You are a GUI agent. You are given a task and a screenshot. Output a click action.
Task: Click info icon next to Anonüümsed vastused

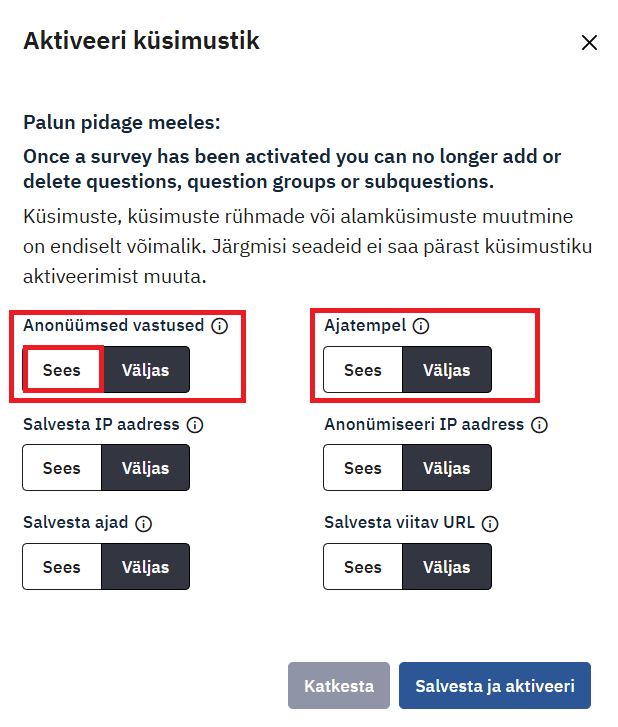click(220, 326)
